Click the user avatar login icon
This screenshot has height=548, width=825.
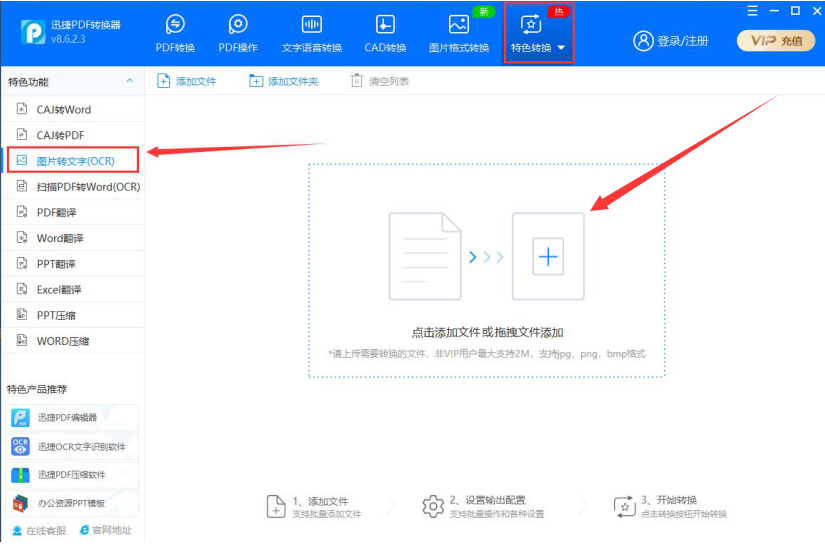pyautogui.click(x=643, y=40)
